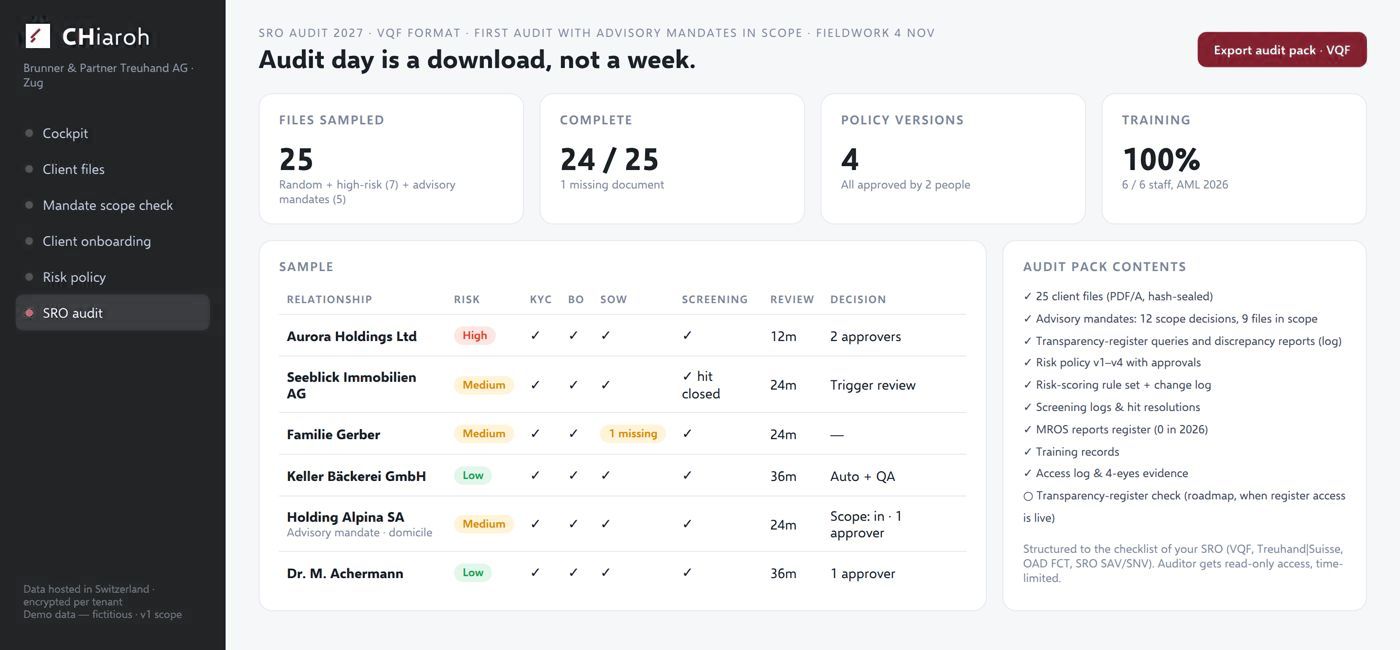Image resolution: width=1400 pixels, height=650 pixels.
Task: Click BO checkmark for Aurora Holdings
Action: (x=573, y=336)
